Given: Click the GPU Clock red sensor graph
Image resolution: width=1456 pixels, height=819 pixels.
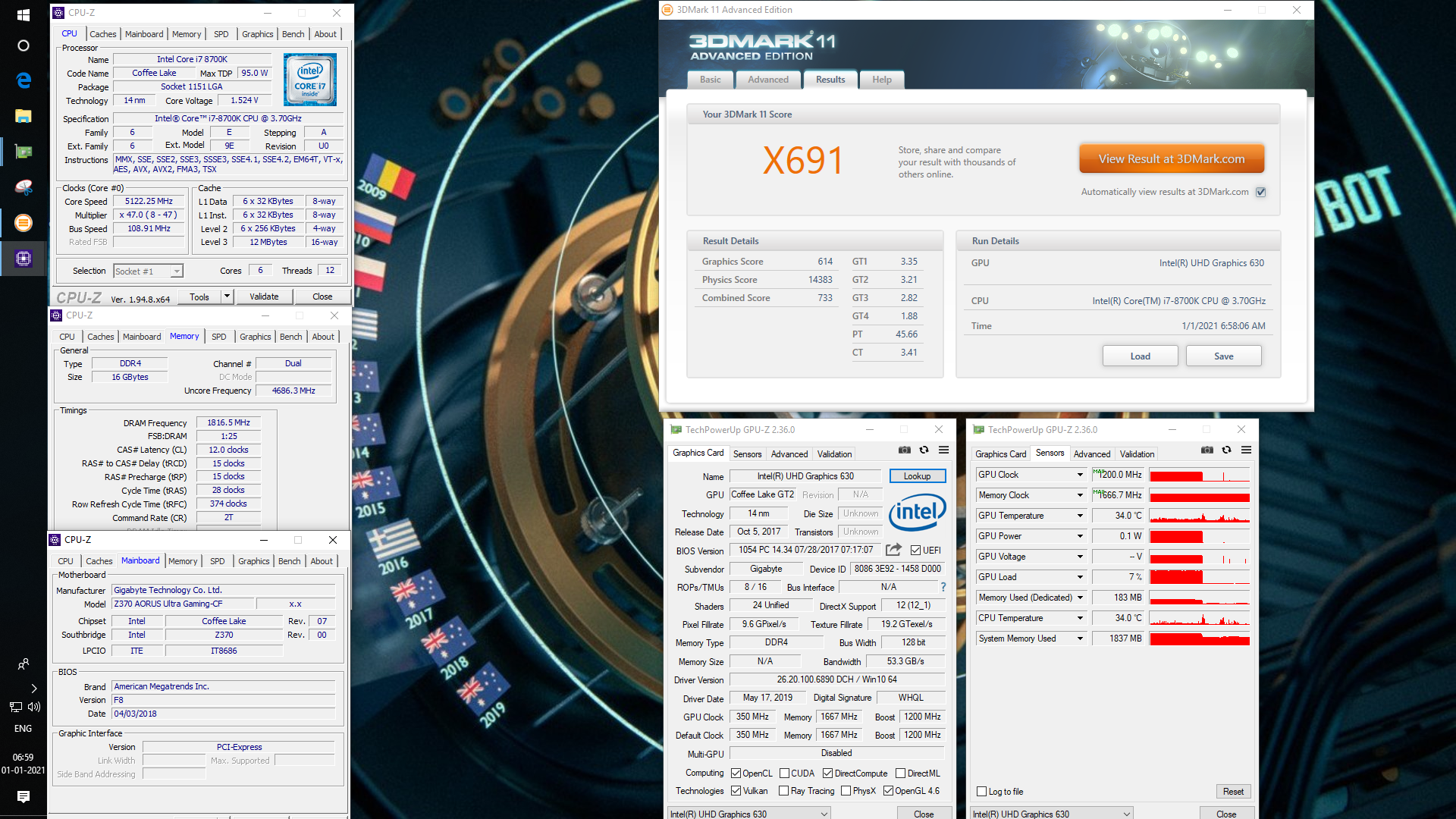Looking at the screenshot, I should pyautogui.click(x=1199, y=475).
